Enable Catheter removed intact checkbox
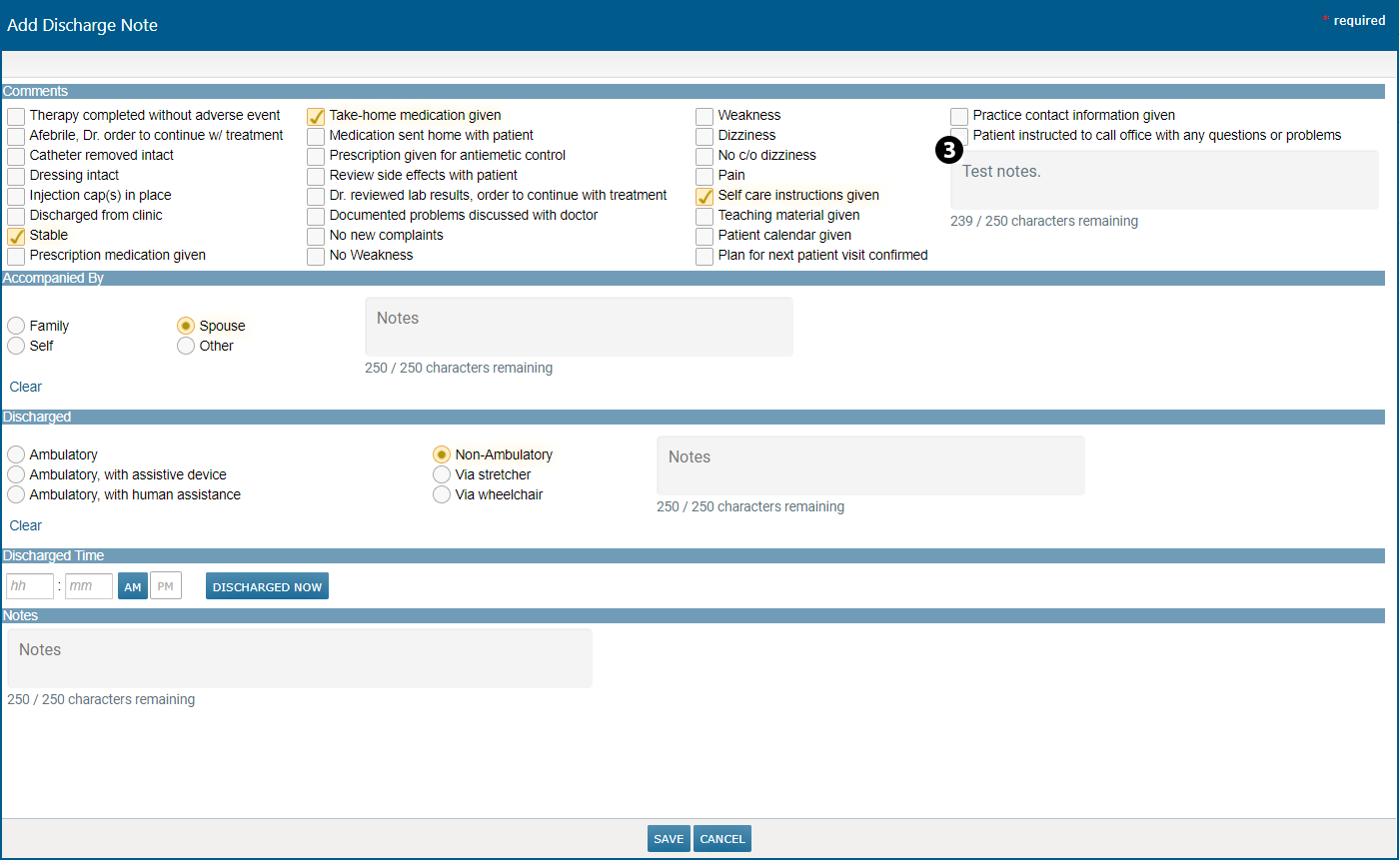Image resolution: width=1400 pixels, height=863 pixels. [16, 157]
